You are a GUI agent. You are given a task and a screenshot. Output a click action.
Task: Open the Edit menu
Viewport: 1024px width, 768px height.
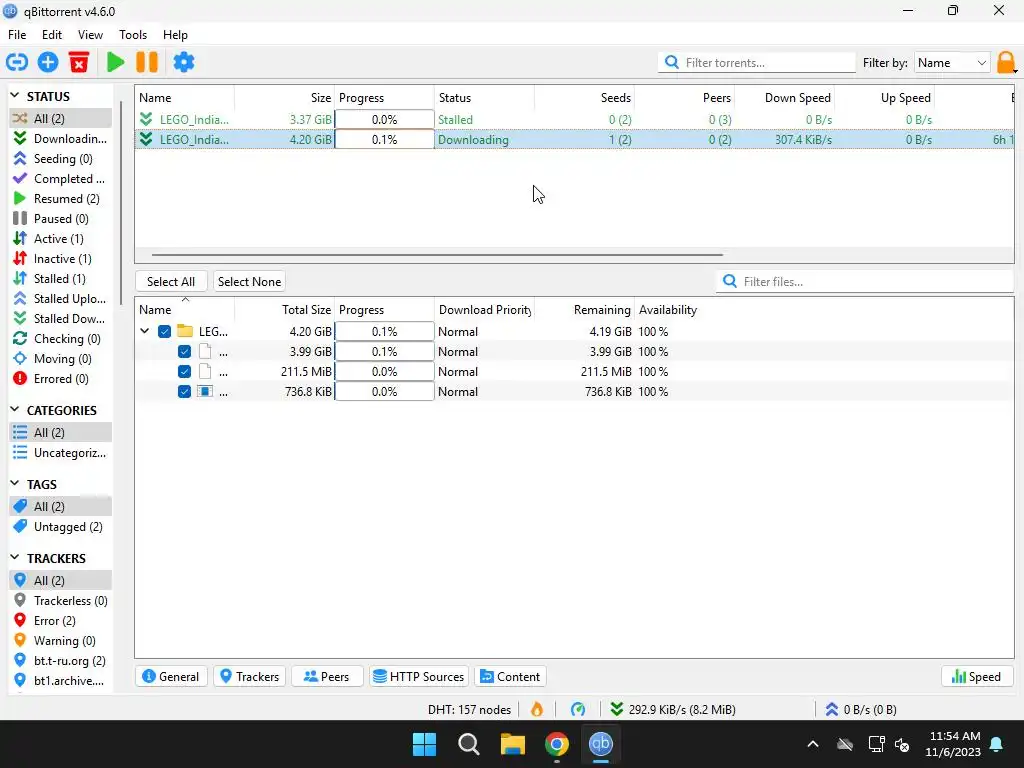[x=52, y=35]
